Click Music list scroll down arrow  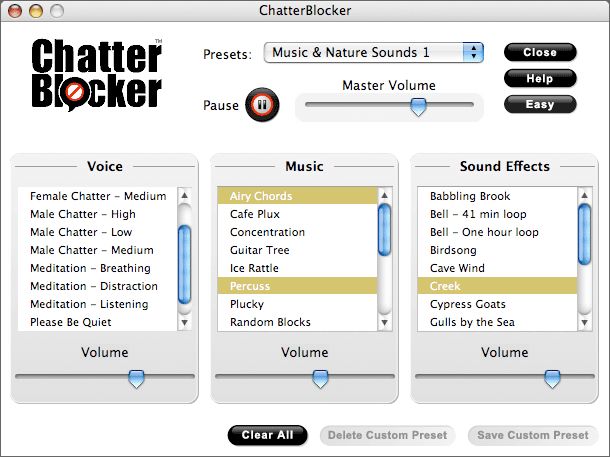pos(384,322)
